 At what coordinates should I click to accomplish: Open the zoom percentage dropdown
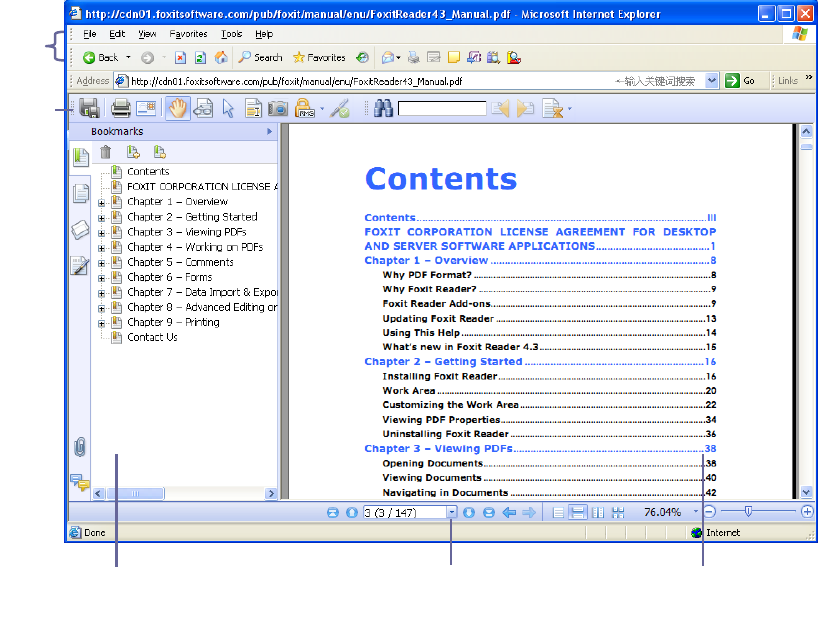tap(695, 512)
